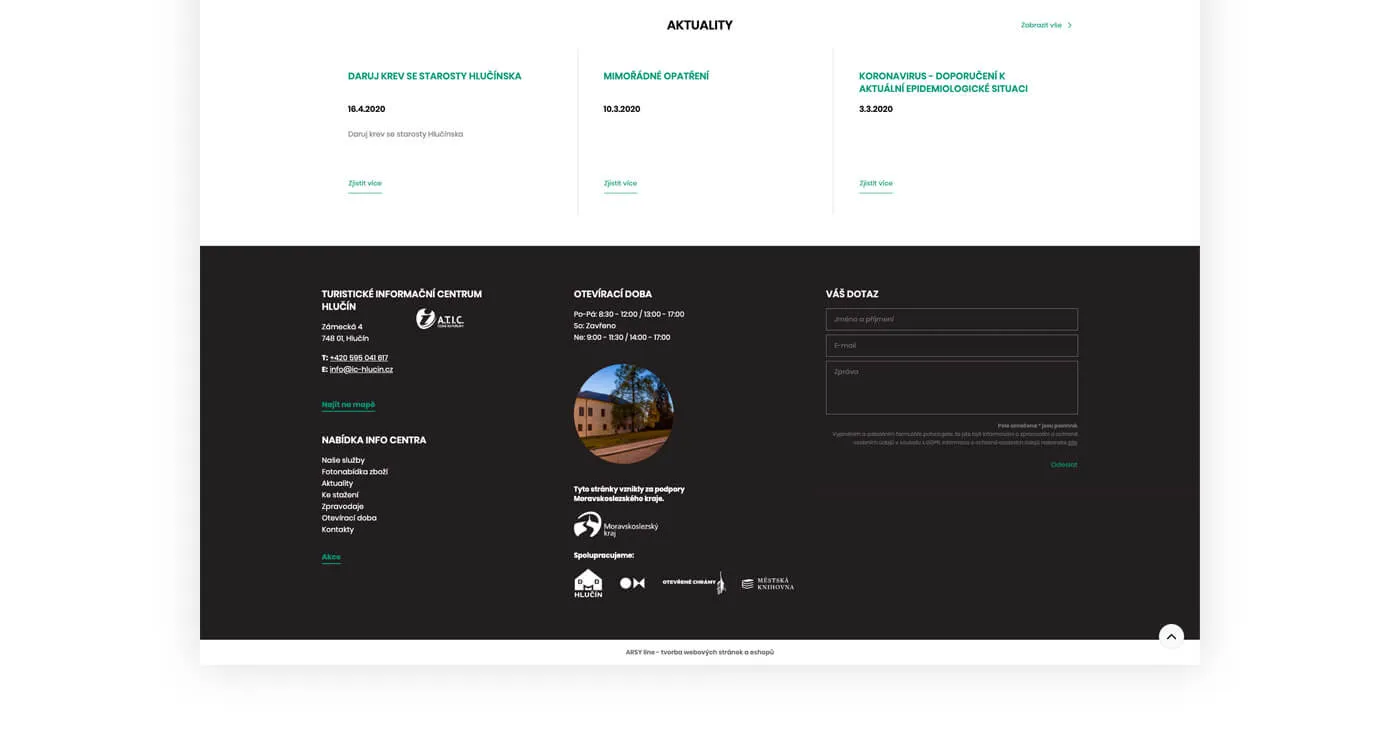Open the Moravskoslezský kraj logo
1400x755 pixels.
pyautogui.click(x=616, y=525)
